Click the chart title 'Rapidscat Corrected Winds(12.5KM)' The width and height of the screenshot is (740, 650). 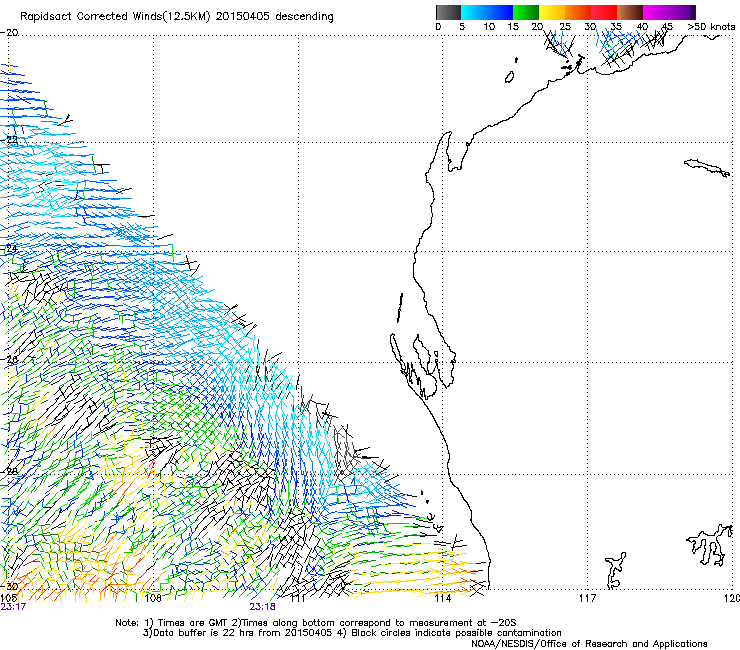pos(115,17)
